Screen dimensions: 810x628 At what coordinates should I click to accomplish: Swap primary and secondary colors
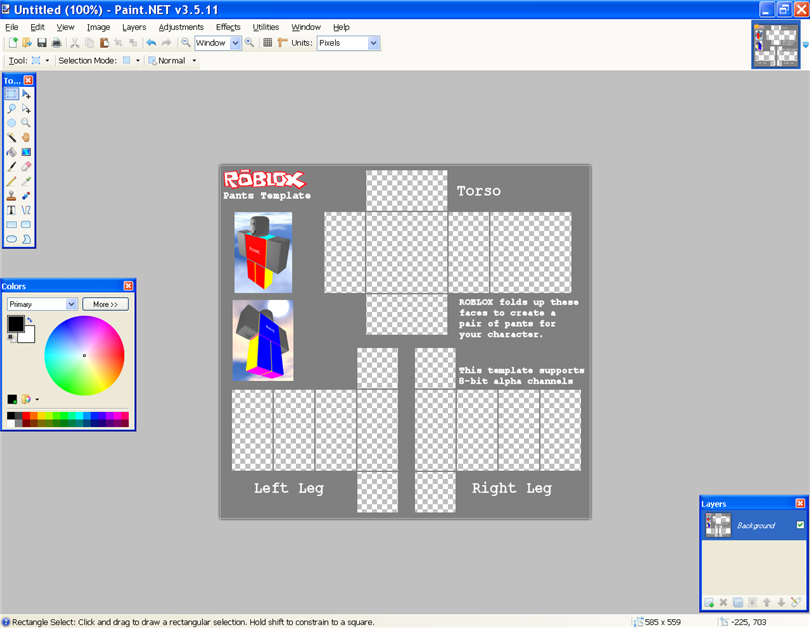click(30, 320)
